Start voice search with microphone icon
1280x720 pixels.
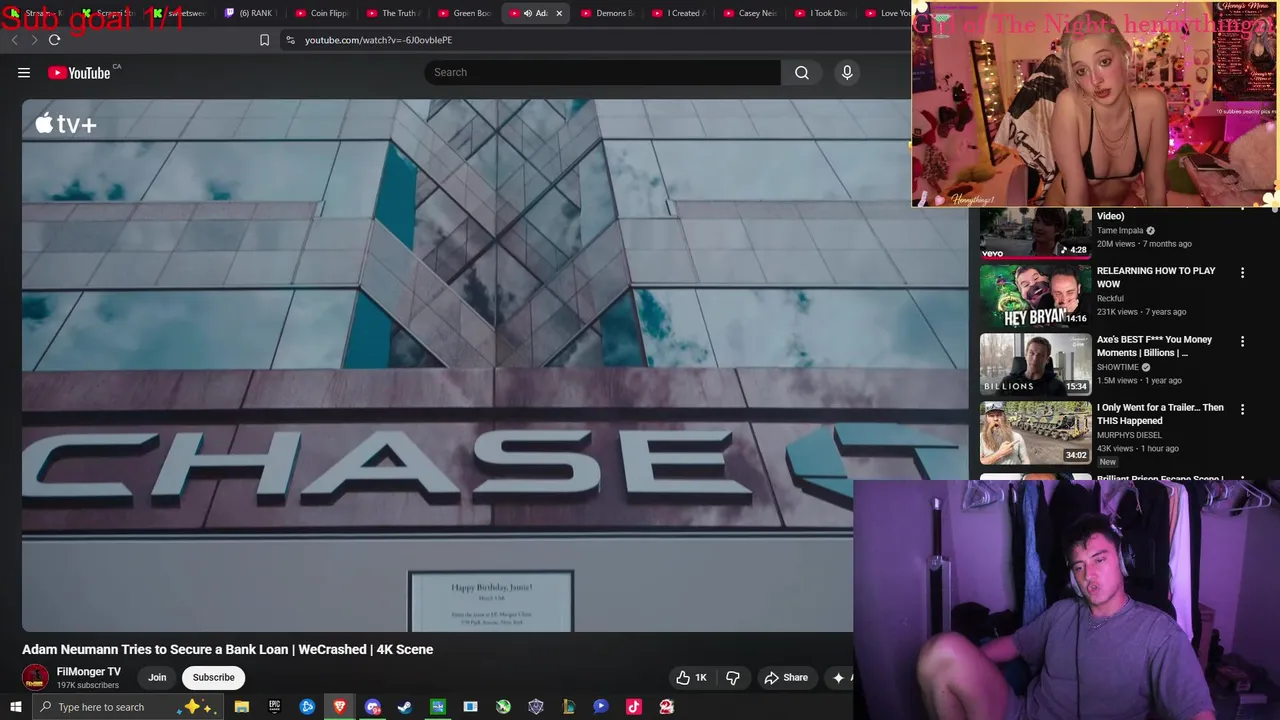[x=847, y=72]
